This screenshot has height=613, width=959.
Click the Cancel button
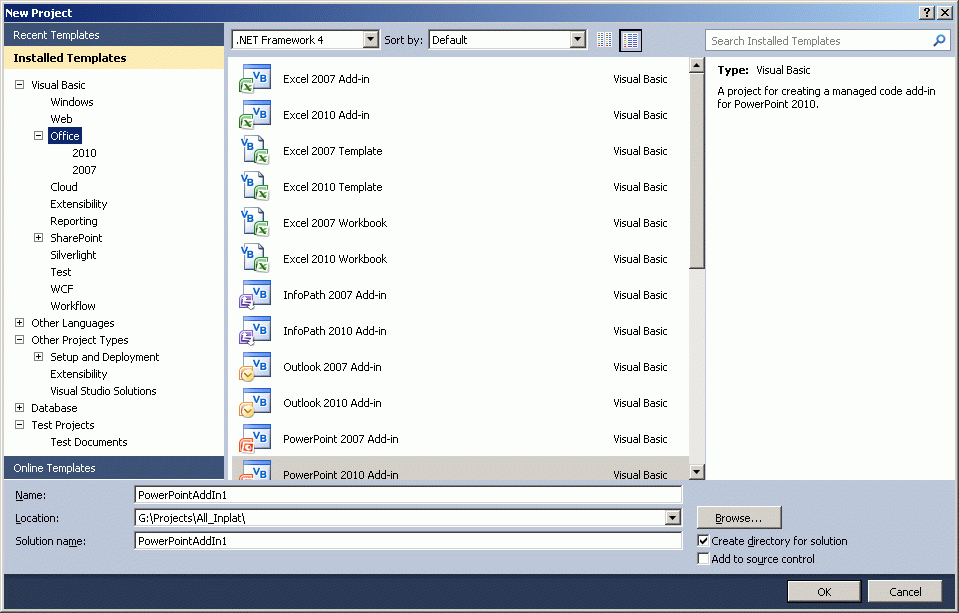[x=905, y=592]
